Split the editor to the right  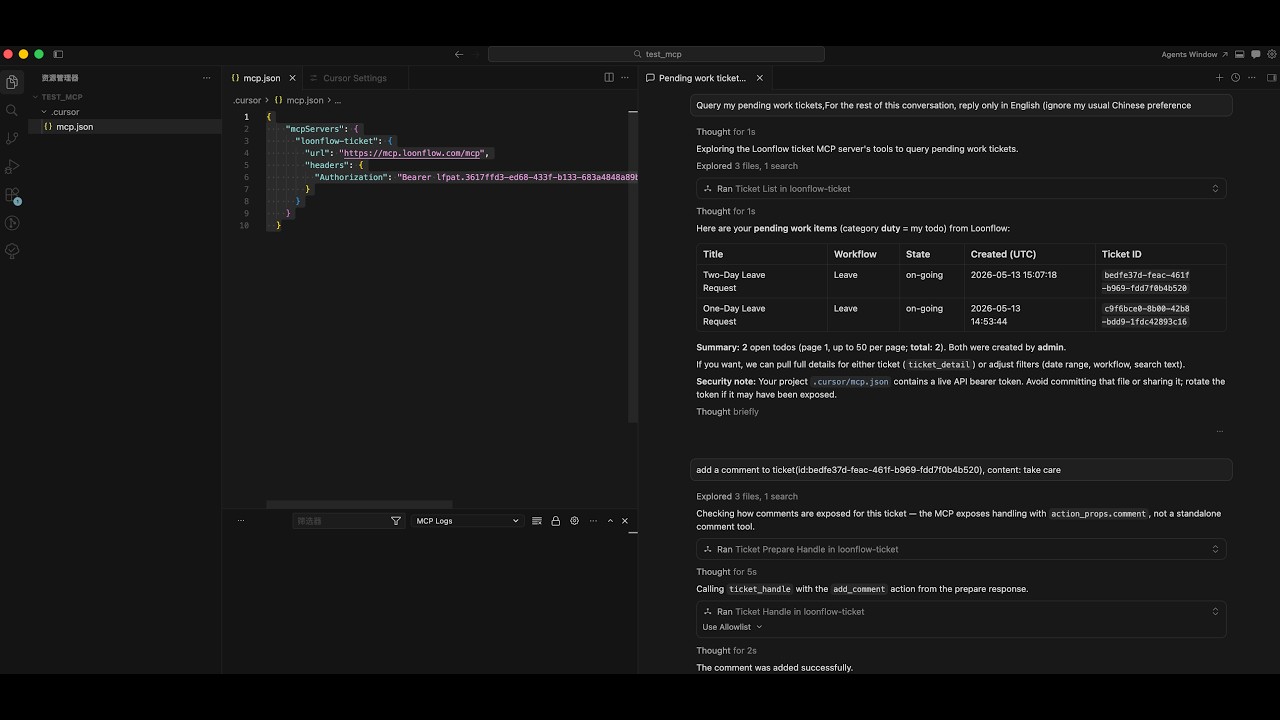pos(609,78)
